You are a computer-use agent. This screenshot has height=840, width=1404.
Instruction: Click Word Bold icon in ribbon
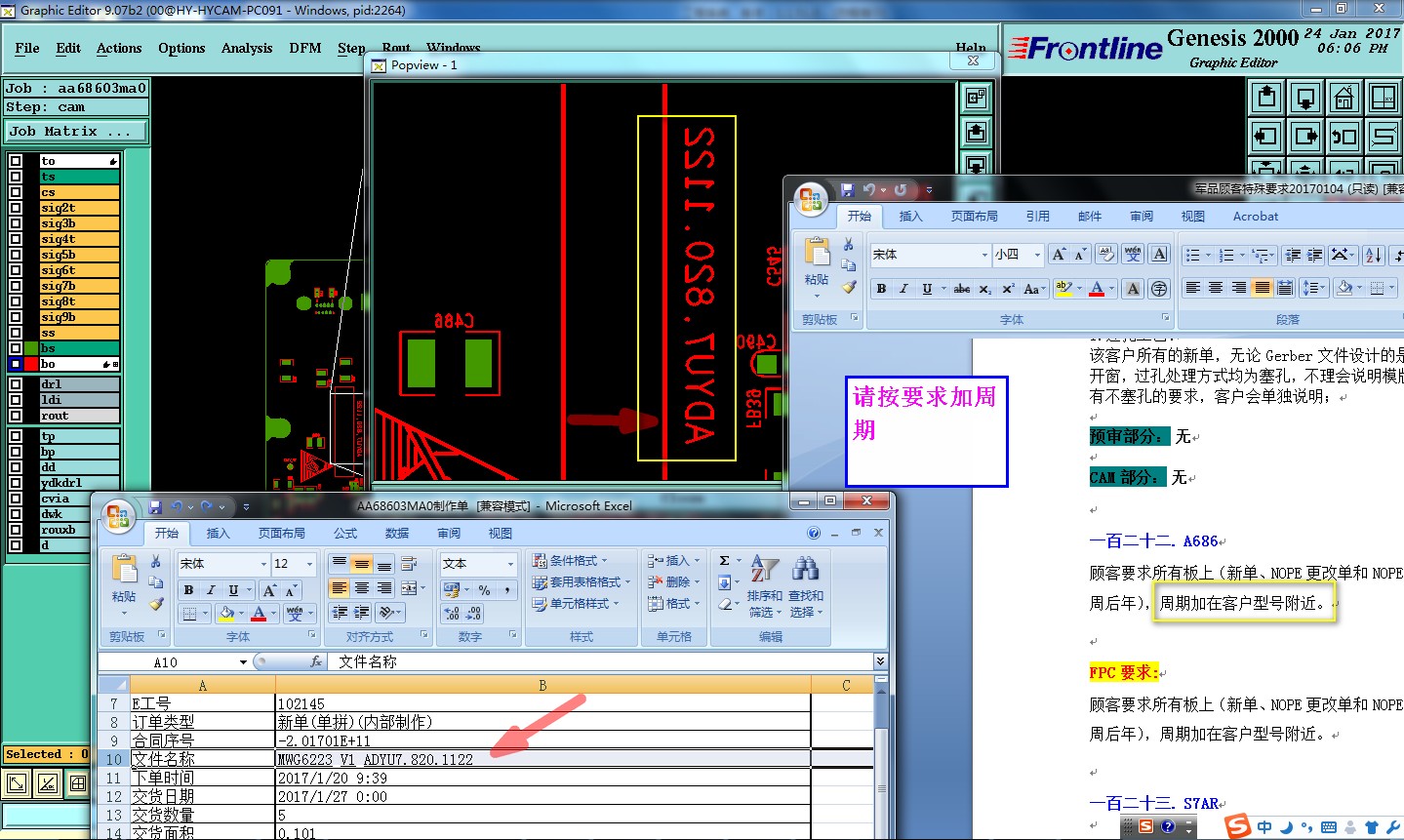coord(881,289)
